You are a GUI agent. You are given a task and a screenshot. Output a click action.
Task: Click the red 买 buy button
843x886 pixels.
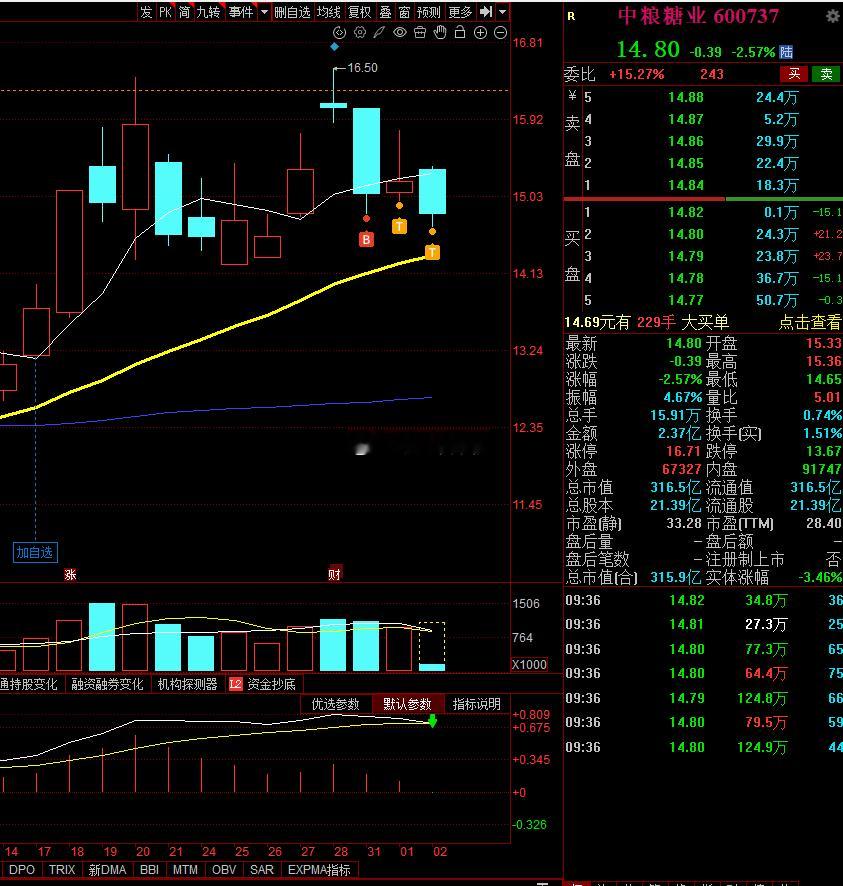(x=794, y=74)
